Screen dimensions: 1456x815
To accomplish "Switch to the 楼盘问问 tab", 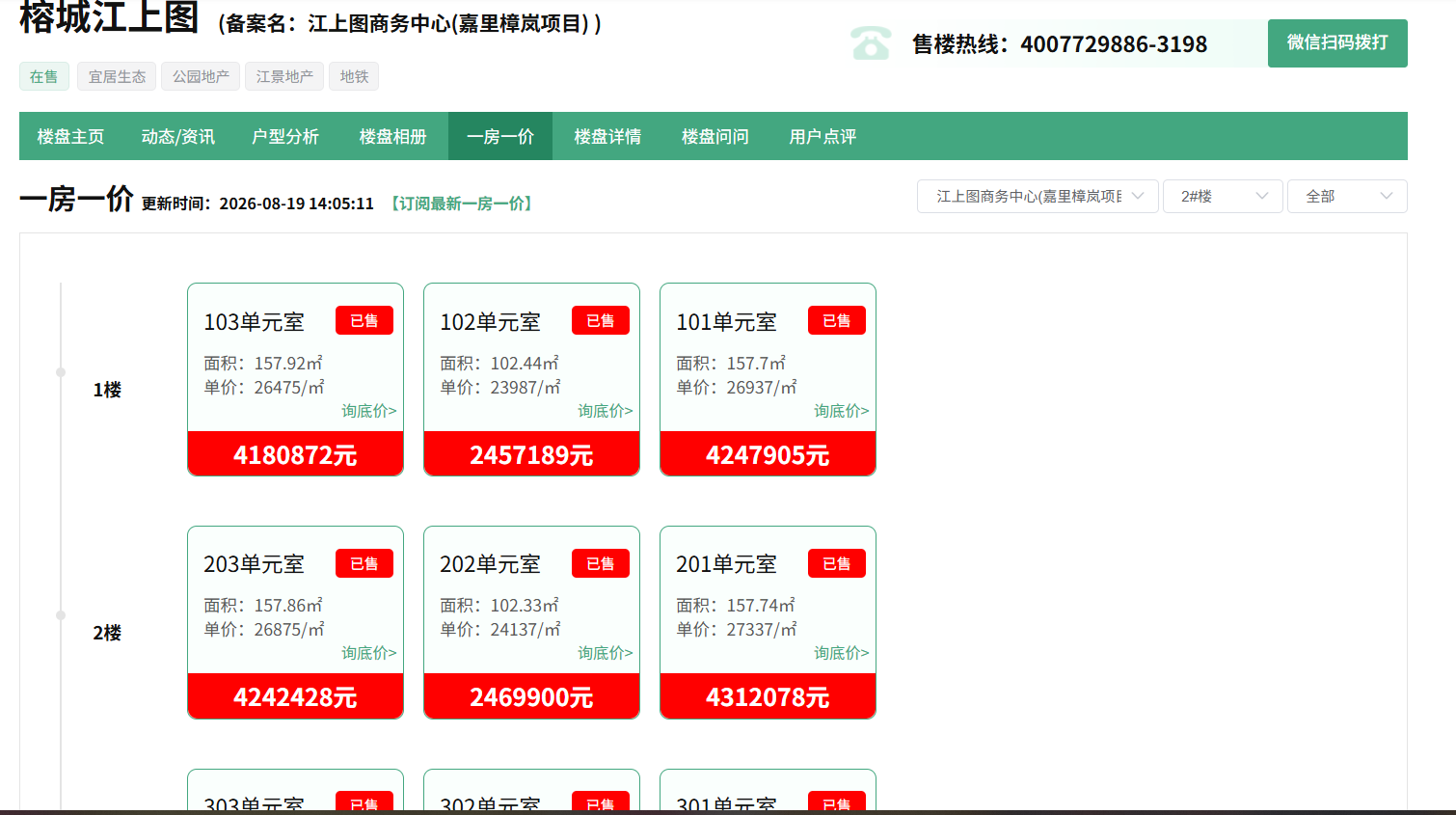I will coord(715,137).
